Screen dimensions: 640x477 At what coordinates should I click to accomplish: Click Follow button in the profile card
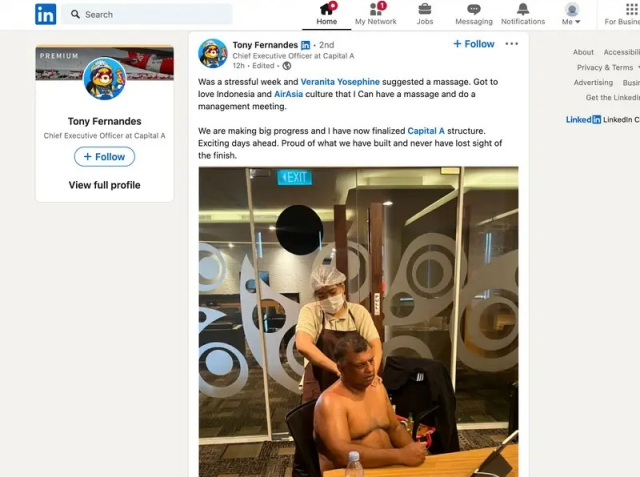pyautogui.click(x=104, y=157)
